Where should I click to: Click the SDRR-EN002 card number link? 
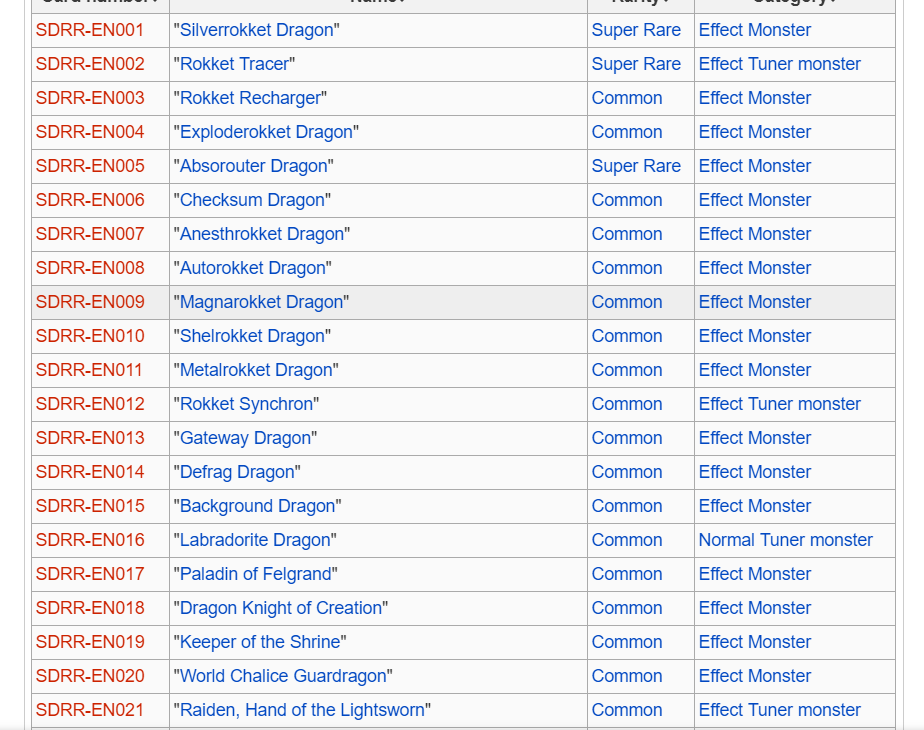[90, 64]
